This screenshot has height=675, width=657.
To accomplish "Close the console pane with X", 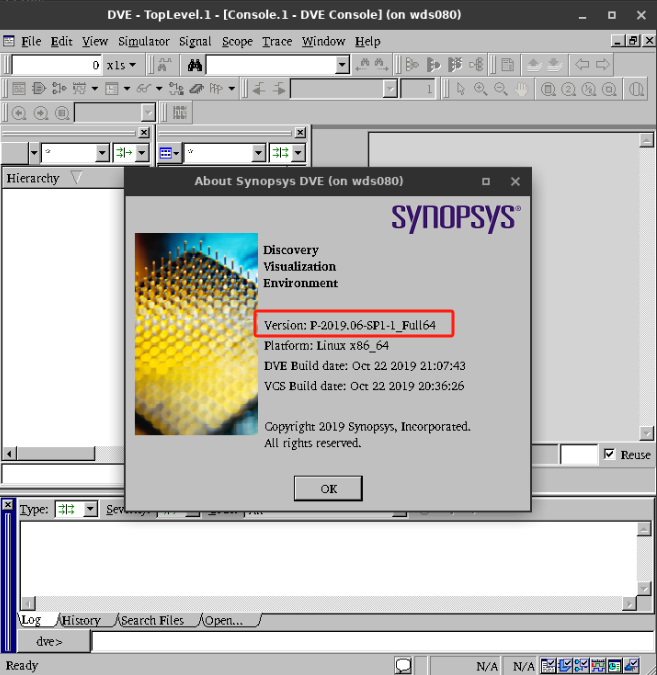I will coord(9,506).
